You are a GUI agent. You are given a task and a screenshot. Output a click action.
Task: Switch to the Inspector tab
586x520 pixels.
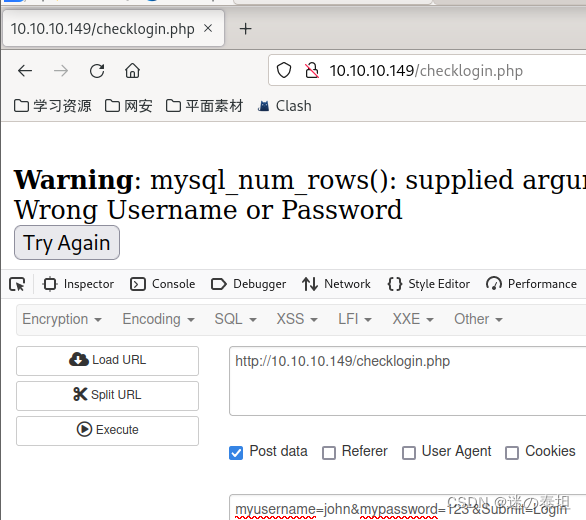pyautogui.click(x=78, y=284)
